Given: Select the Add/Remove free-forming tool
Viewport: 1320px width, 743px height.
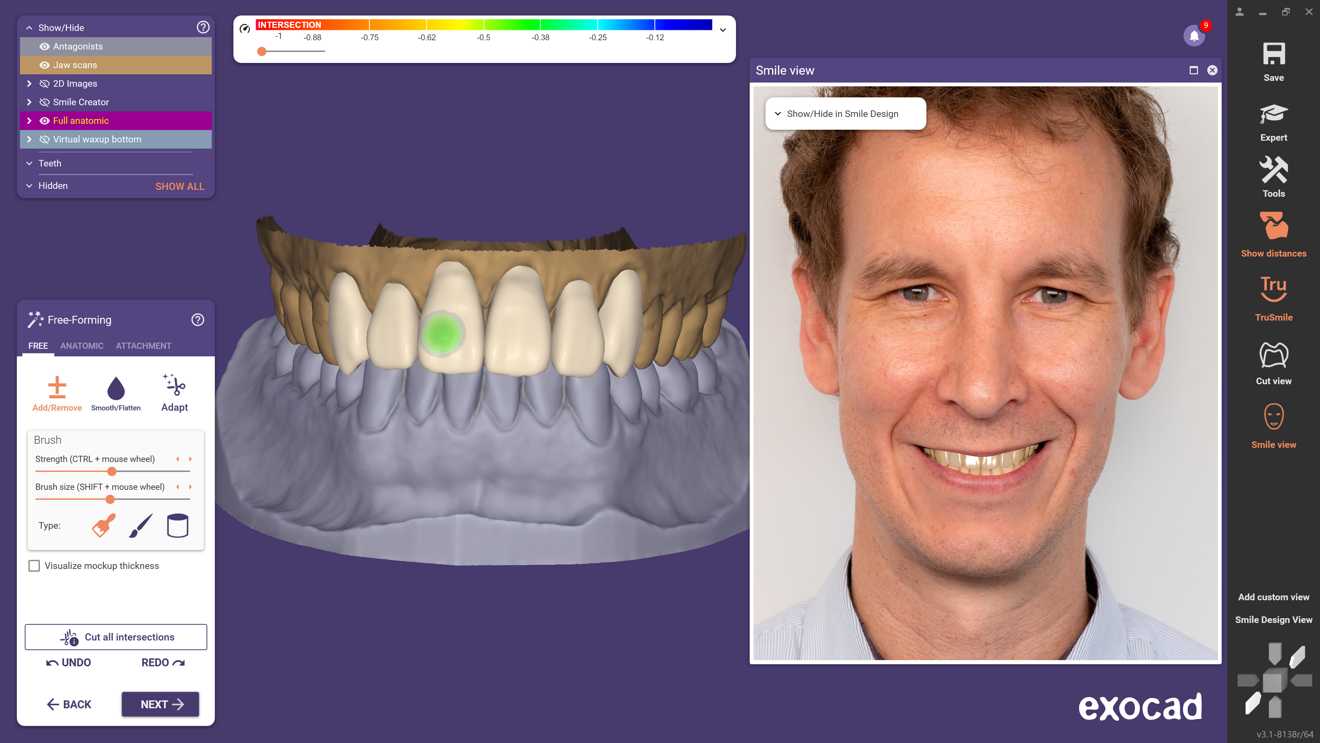Looking at the screenshot, I should [56, 390].
